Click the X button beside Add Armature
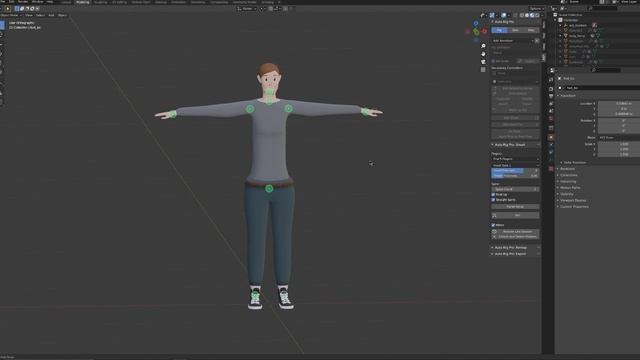 click(x=537, y=41)
